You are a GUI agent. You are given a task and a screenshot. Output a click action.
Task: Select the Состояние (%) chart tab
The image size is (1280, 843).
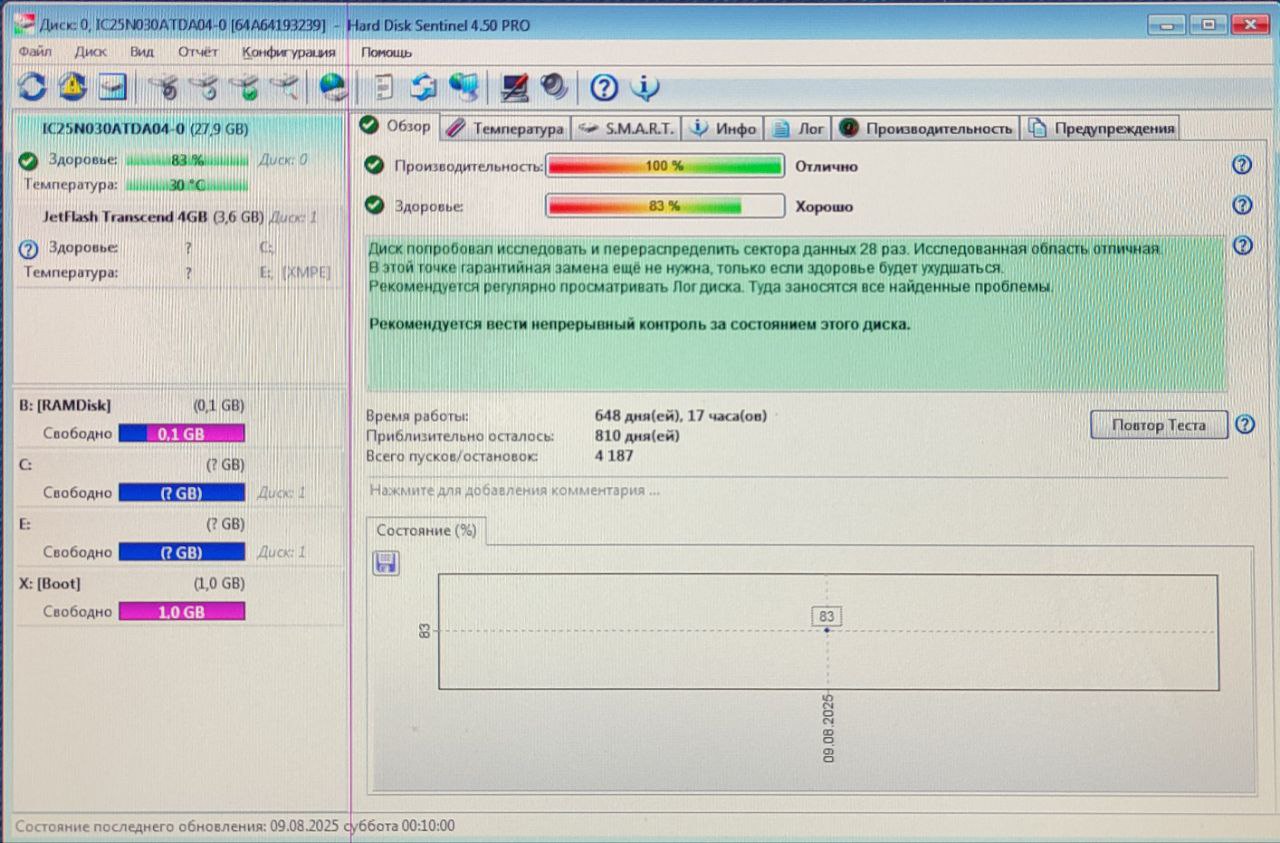coord(426,531)
